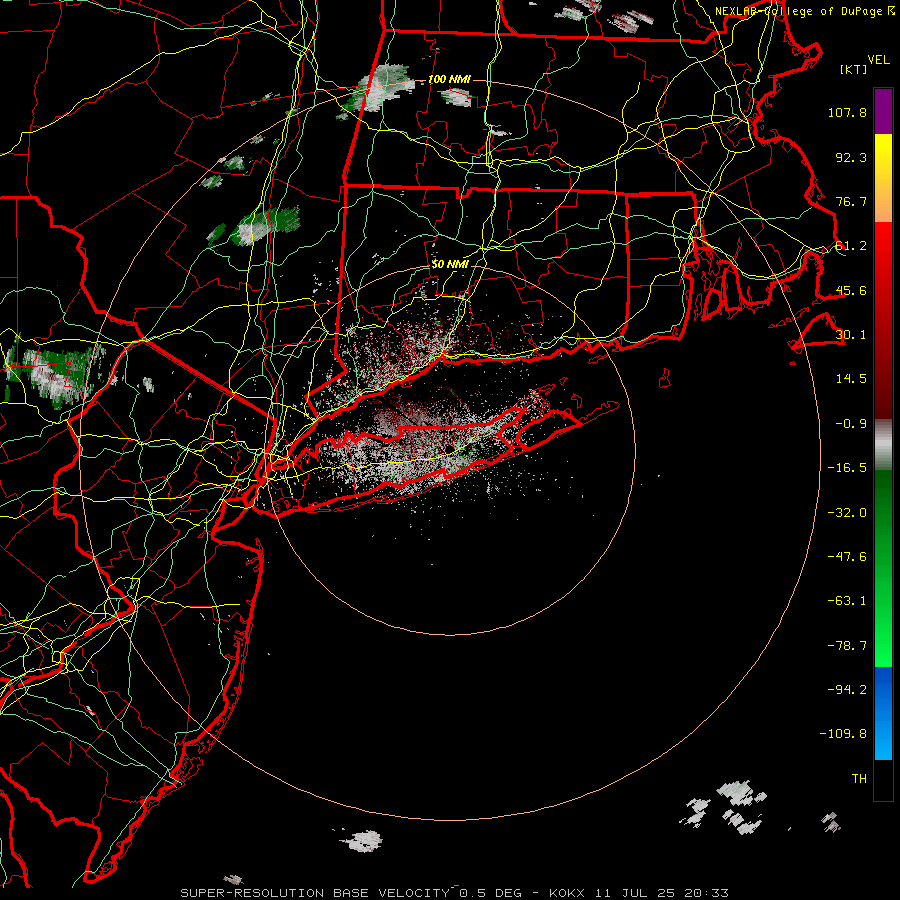Click the 100 NMI range ring label
900x900 pixels.
(449, 79)
